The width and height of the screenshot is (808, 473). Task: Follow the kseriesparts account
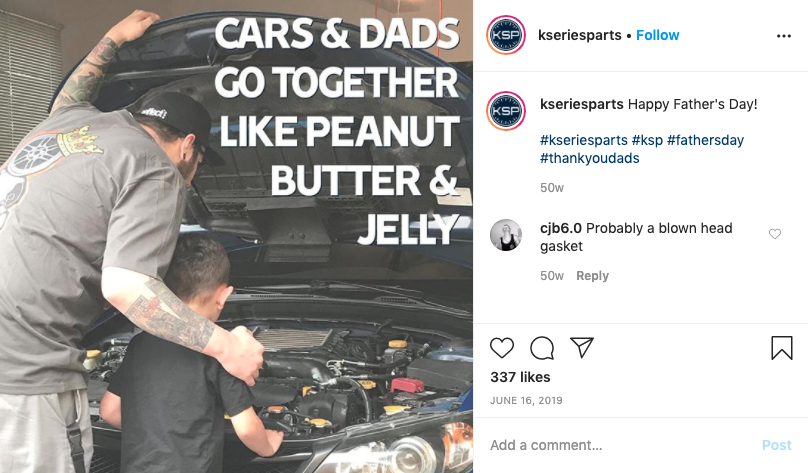pos(658,35)
